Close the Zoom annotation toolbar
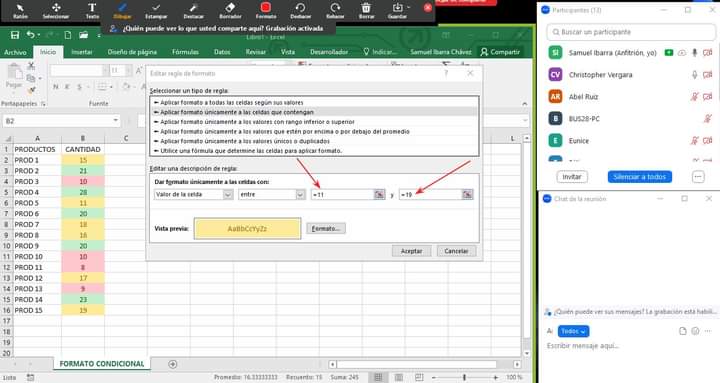 coord(428,8)
